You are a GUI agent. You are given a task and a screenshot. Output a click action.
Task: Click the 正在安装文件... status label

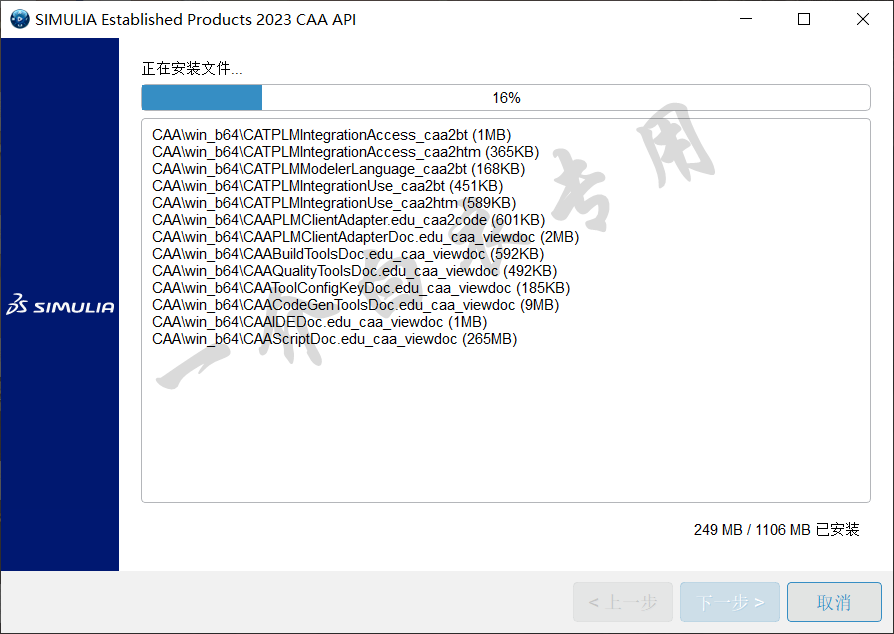[x=192, y=69]
